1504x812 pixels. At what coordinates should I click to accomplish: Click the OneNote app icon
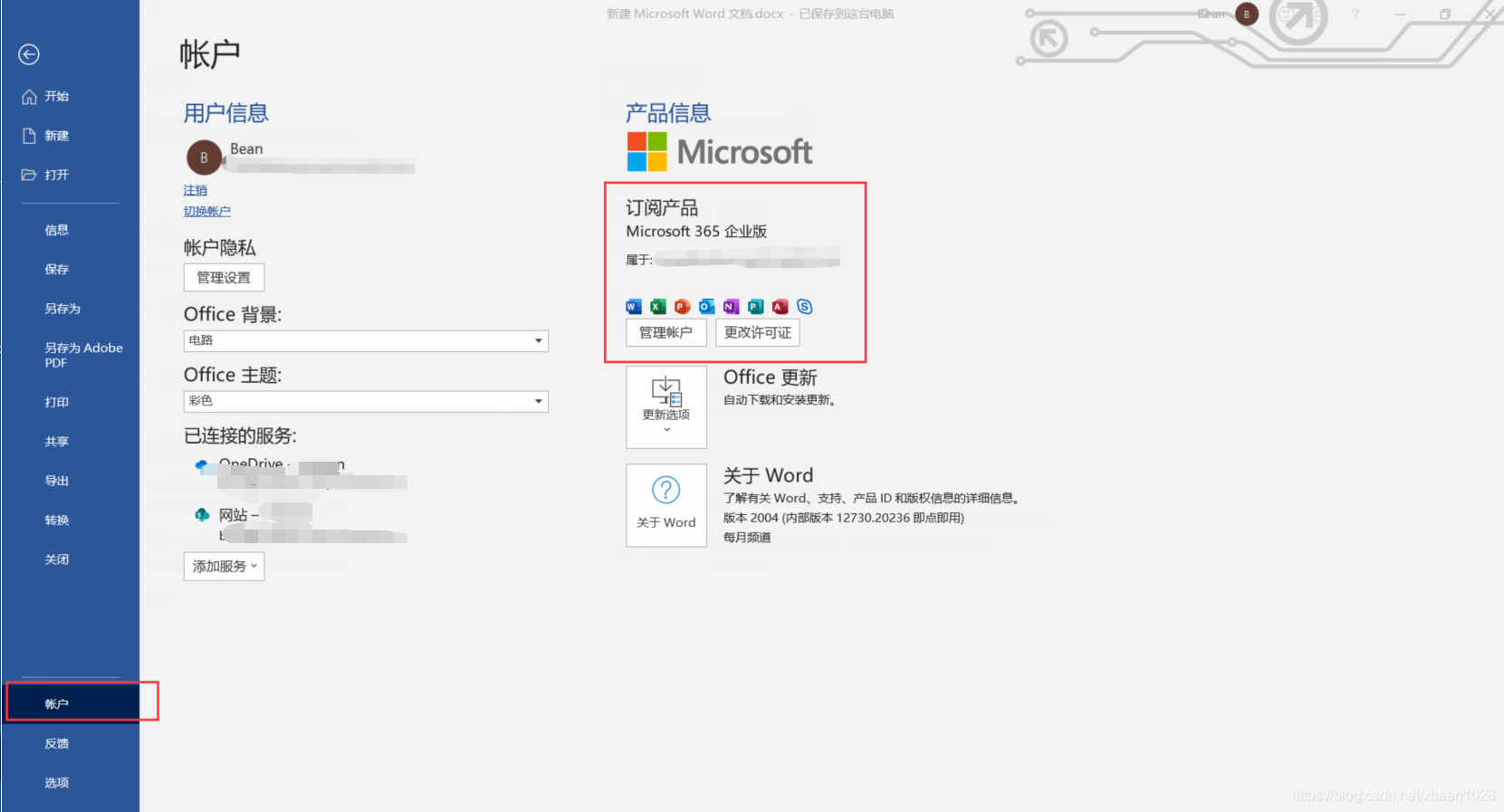pos(732,307)
